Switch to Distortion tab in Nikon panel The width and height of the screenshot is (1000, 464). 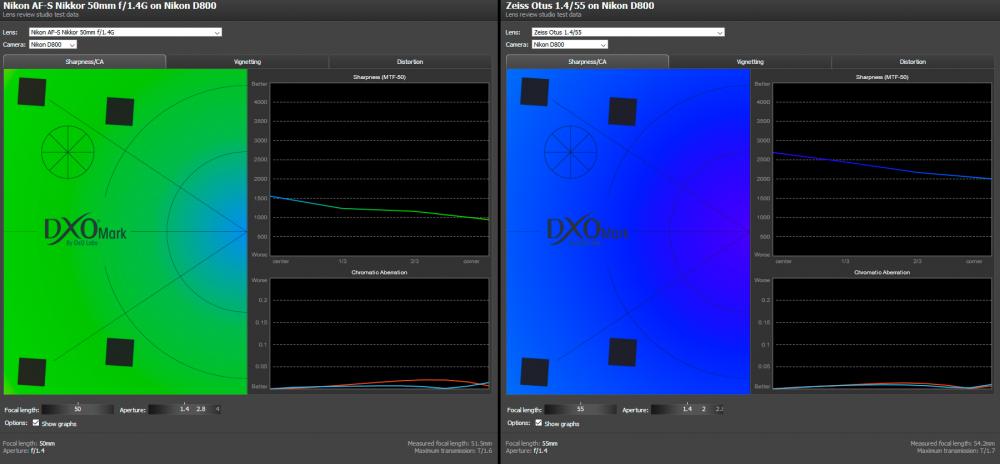pyautogui.click(x=410, y=62)
